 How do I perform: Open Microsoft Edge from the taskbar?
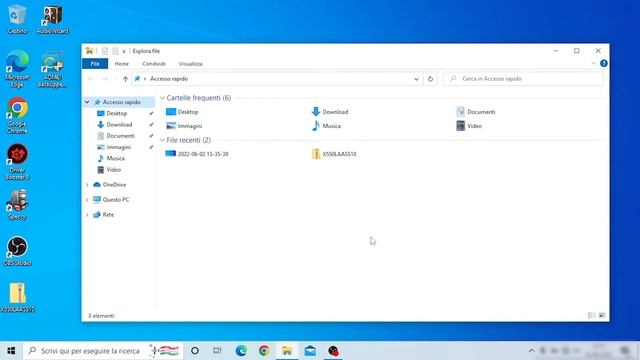[x=241, y=351]
